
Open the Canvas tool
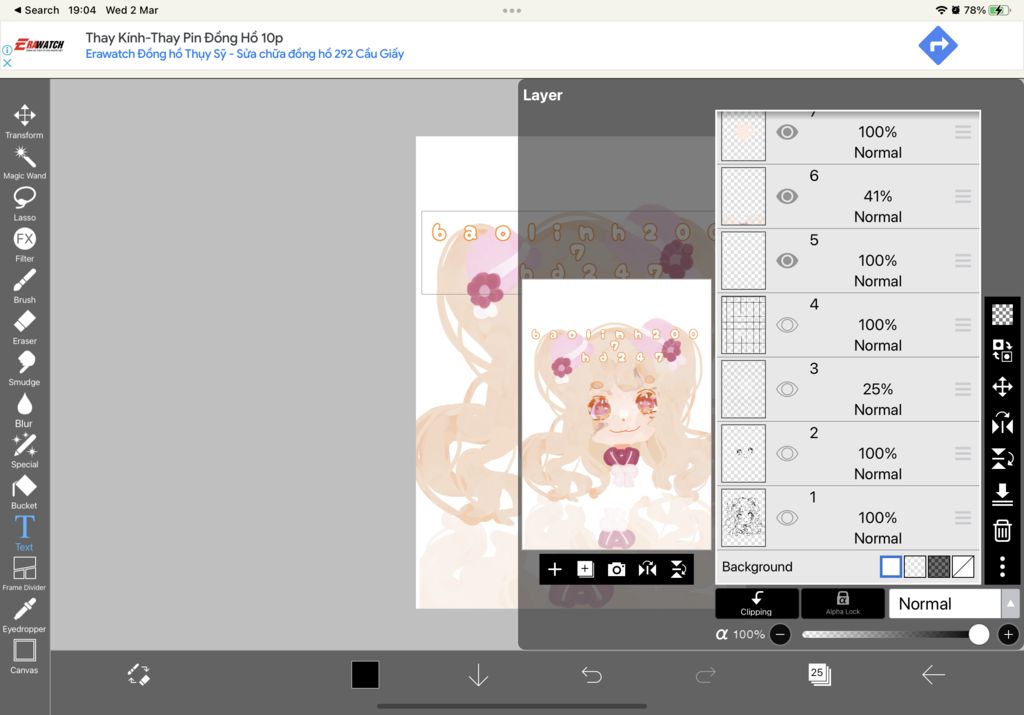pos(24,656)
